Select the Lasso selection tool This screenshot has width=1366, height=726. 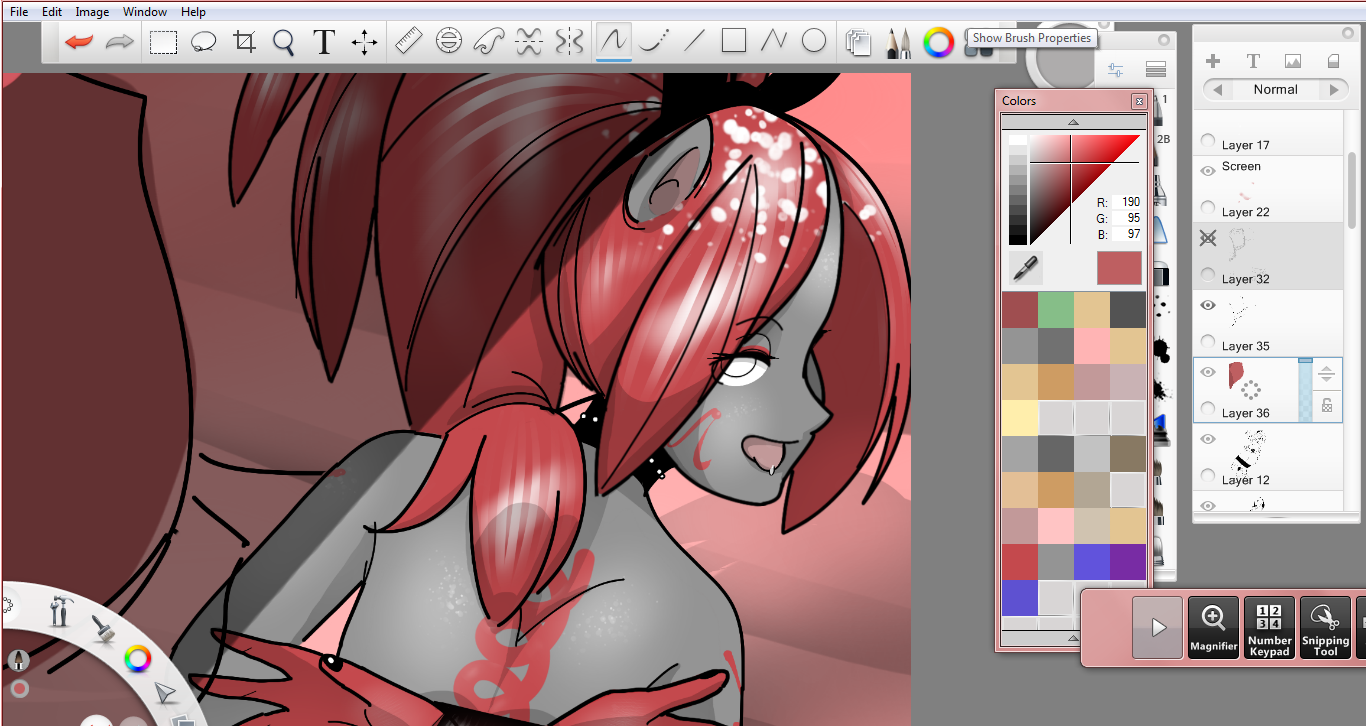coord(204,42)
